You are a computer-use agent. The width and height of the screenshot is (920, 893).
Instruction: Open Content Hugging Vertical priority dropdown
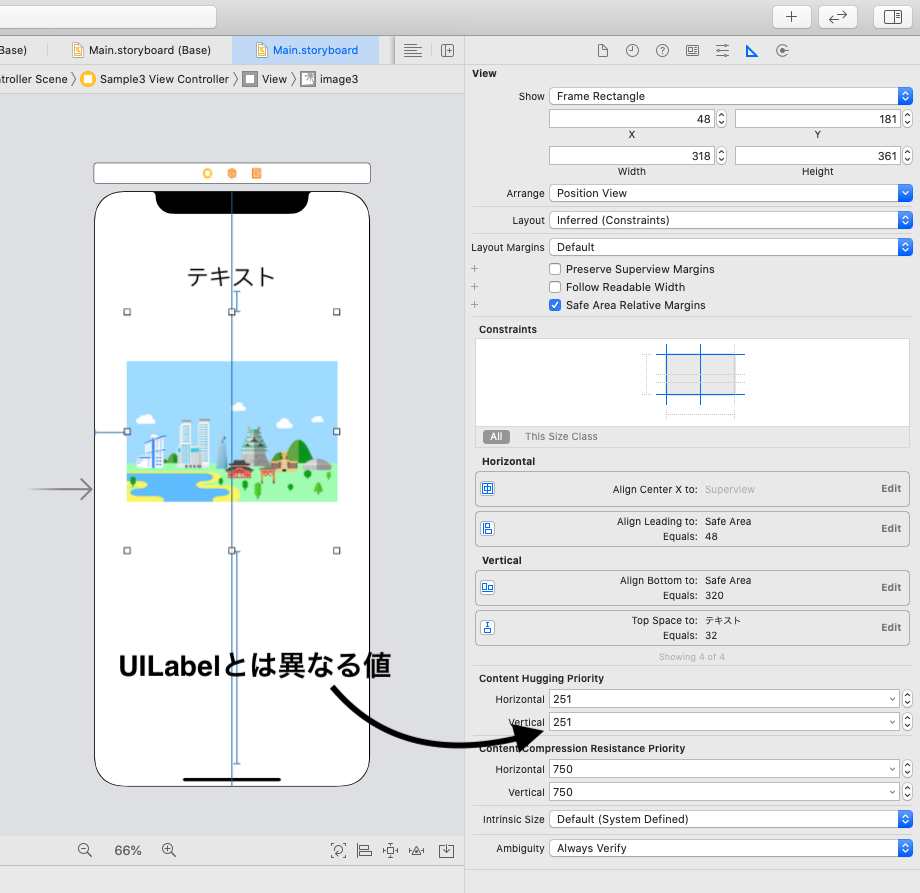892,722
